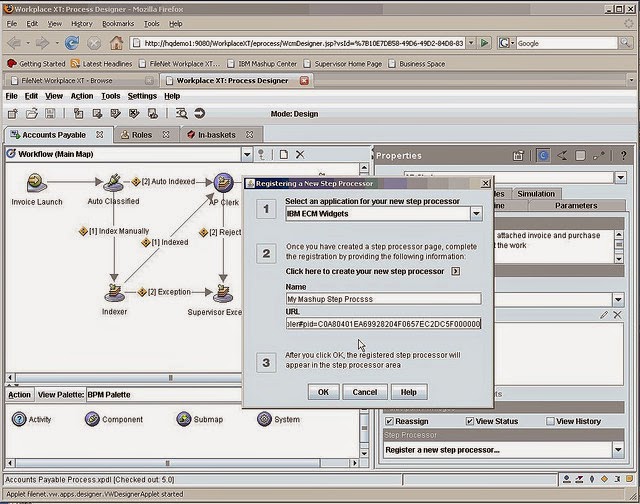
Task: Enable the View History checkbox
Action: (550, 421)
